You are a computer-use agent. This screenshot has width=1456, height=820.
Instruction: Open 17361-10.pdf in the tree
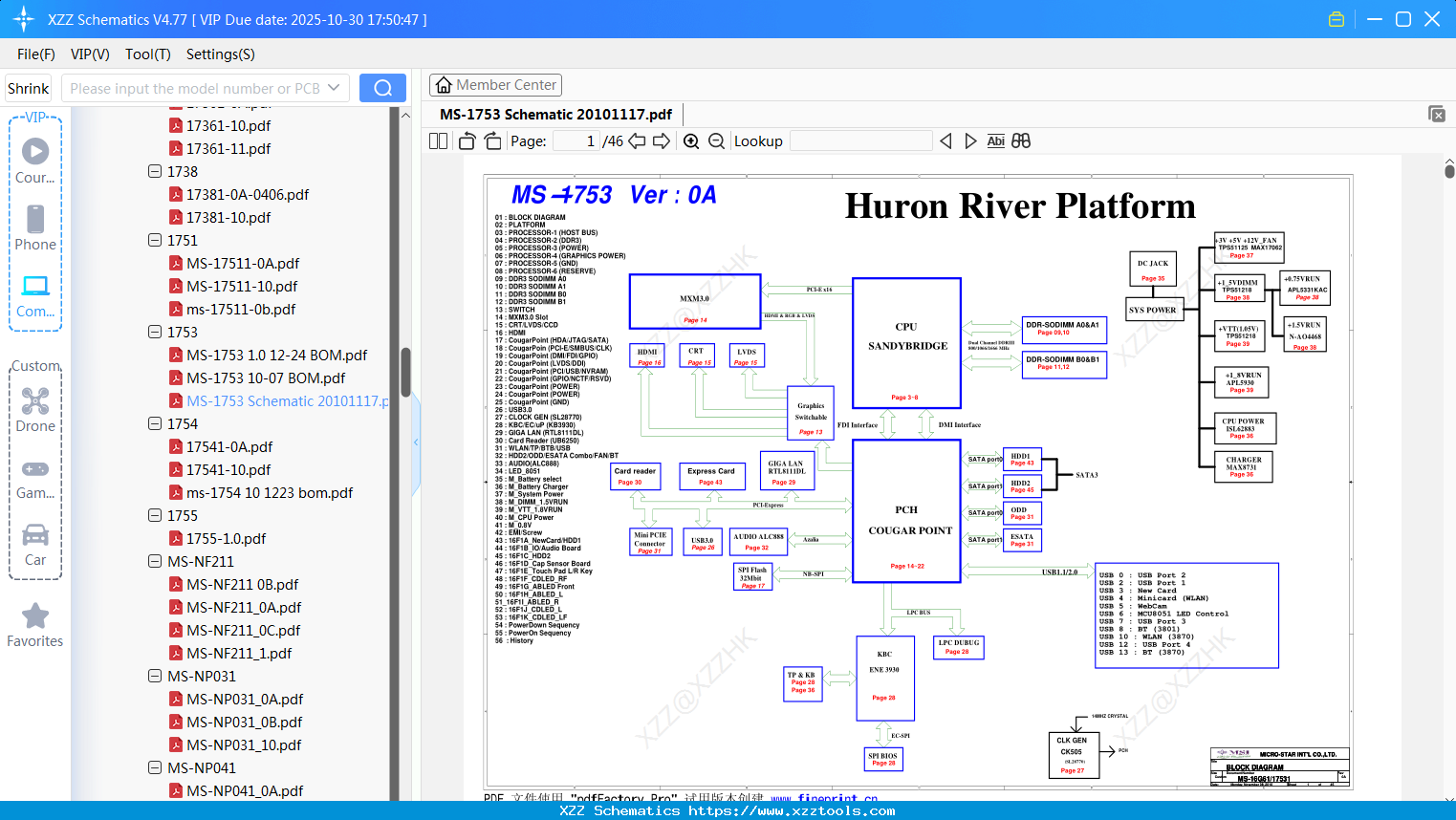point(228,126)
